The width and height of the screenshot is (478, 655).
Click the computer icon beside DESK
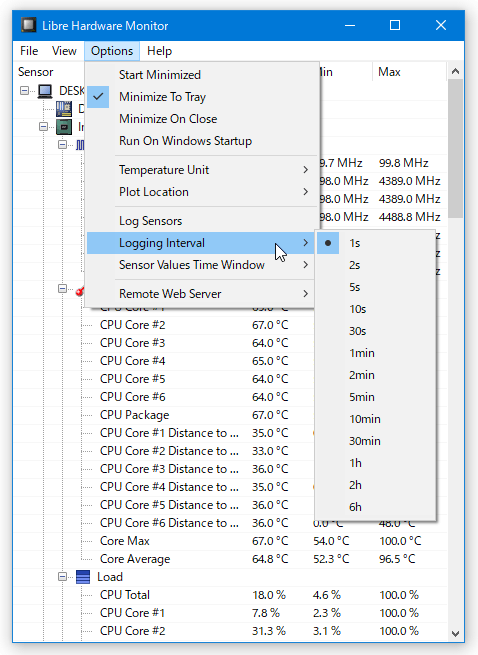tap(45, 91)
